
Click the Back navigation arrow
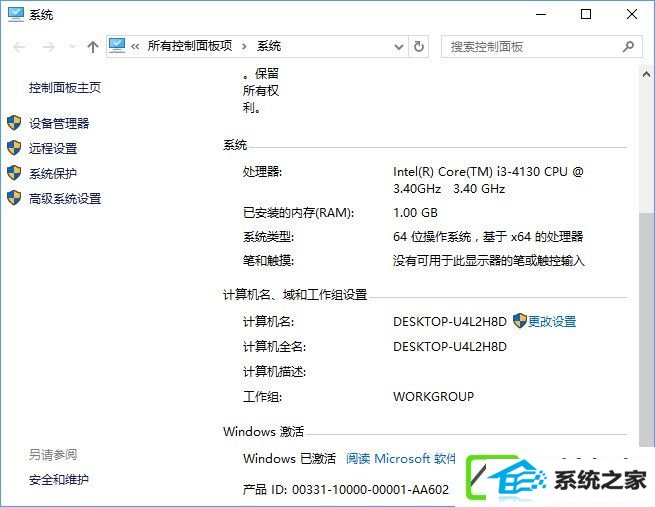[x=19, y=47]
